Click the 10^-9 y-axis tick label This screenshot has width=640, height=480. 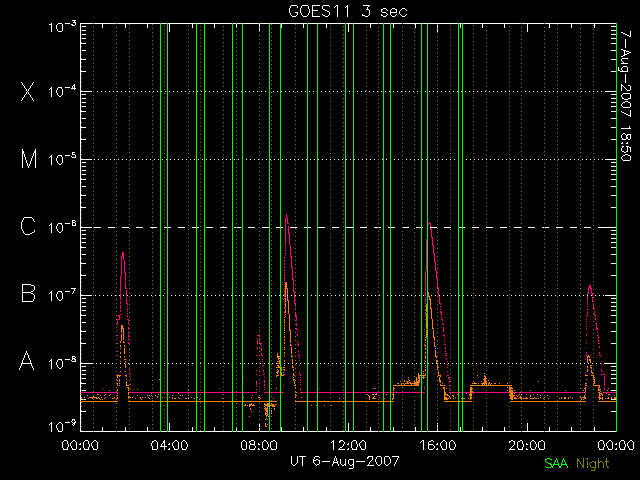62,427
